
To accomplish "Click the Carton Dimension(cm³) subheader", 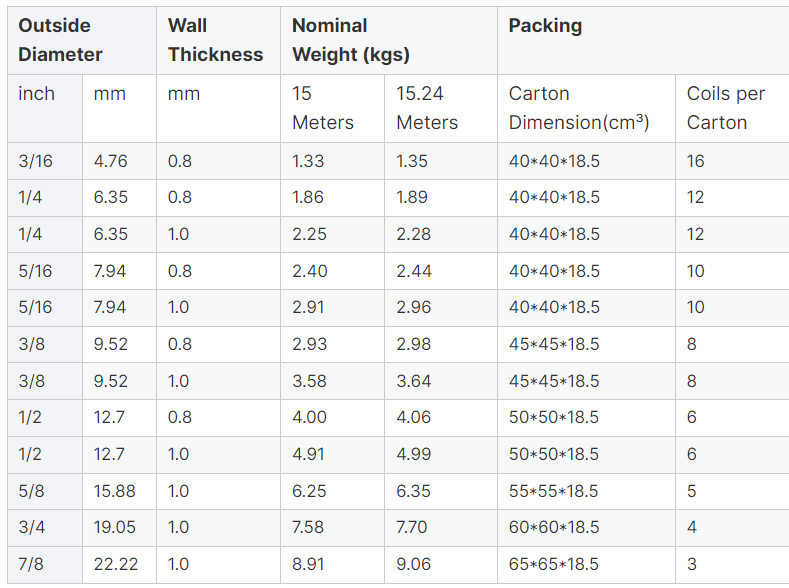I will click(579, 108).
